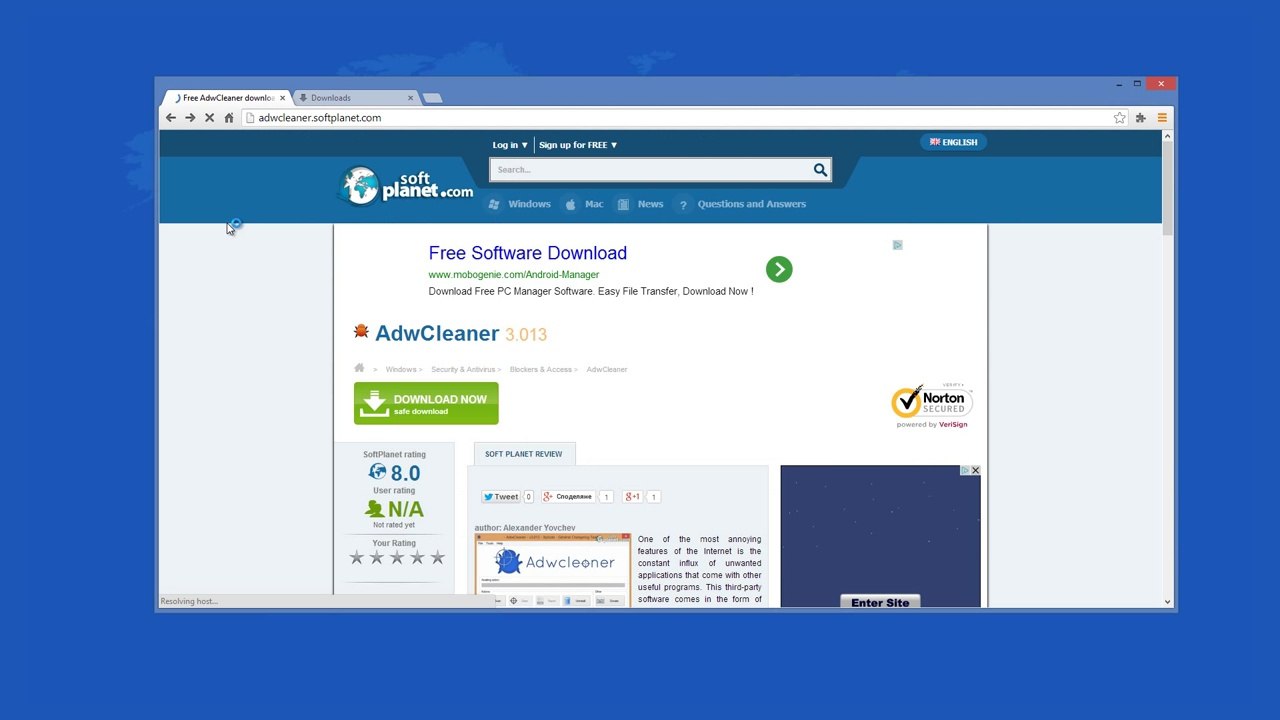Click the browser forward arrow
The image size is (1280, 720).
[x=190, y=118]
